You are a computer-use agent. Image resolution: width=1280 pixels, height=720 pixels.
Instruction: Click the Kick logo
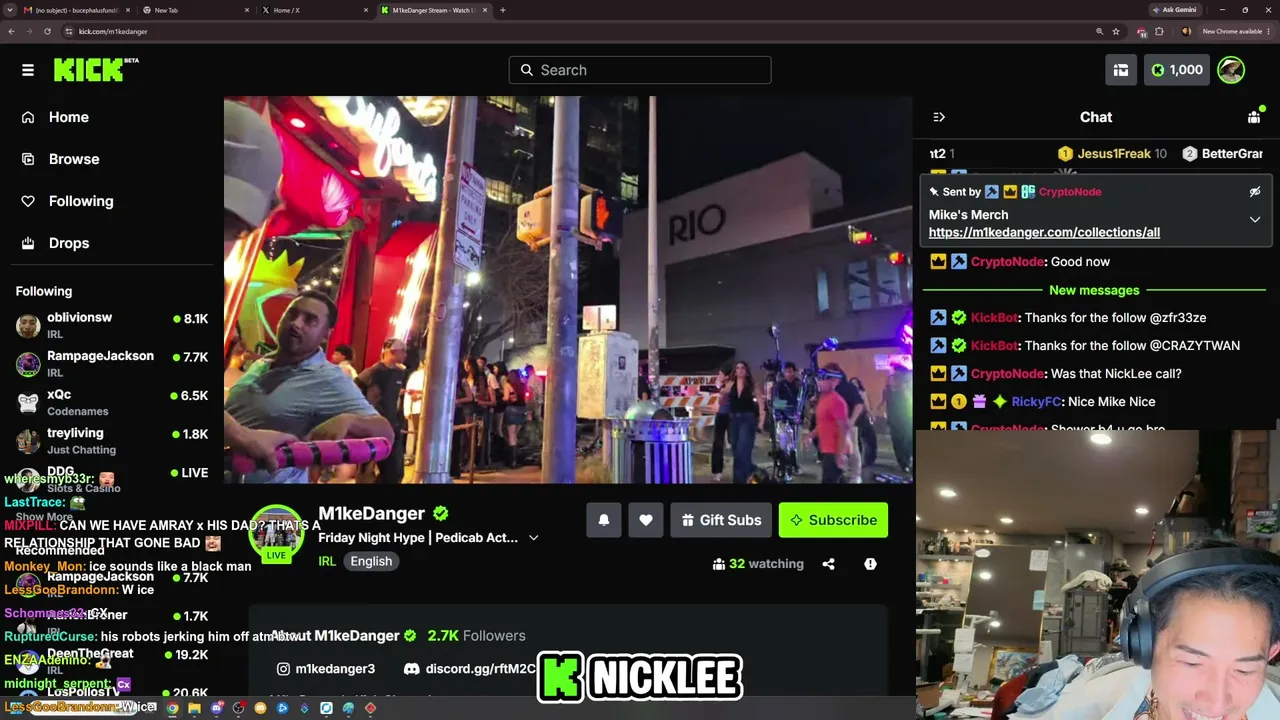(95, 69)
